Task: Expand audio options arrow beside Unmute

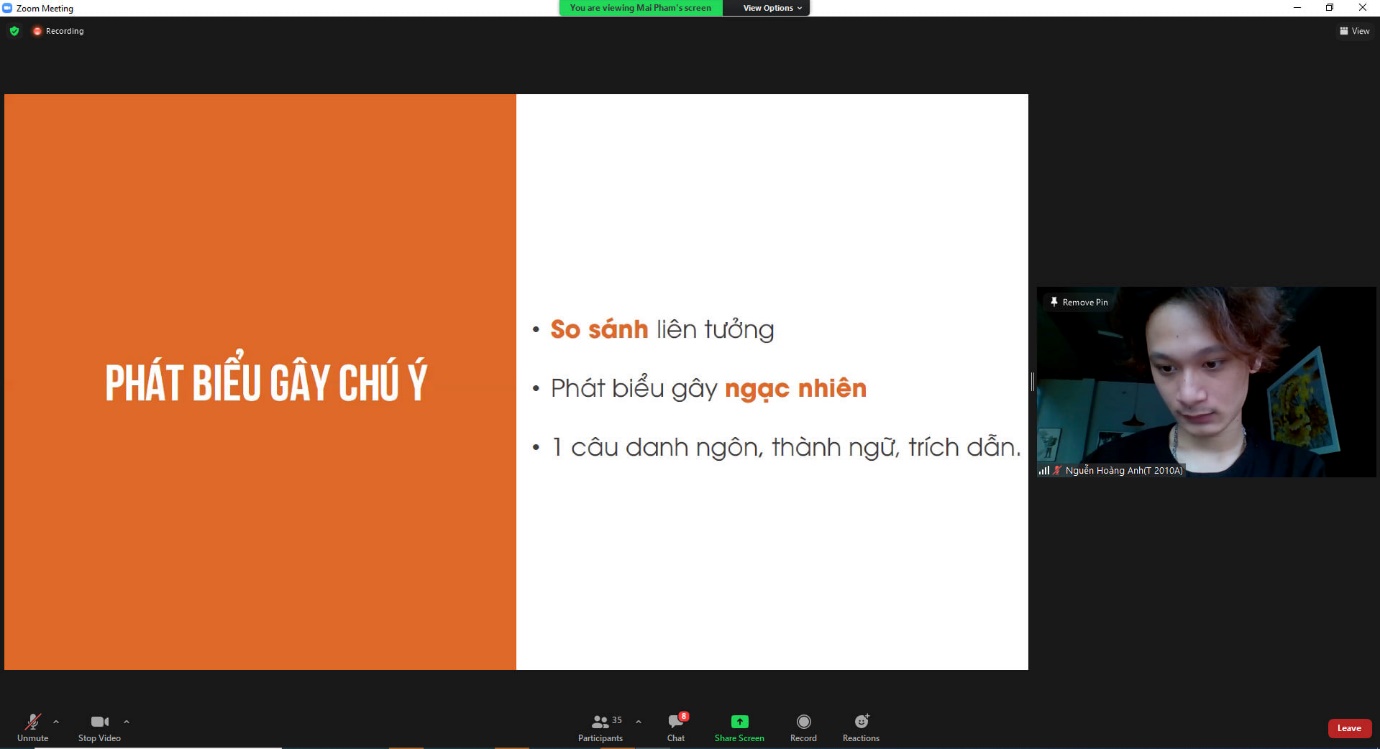Action: [x=56, y=721]
